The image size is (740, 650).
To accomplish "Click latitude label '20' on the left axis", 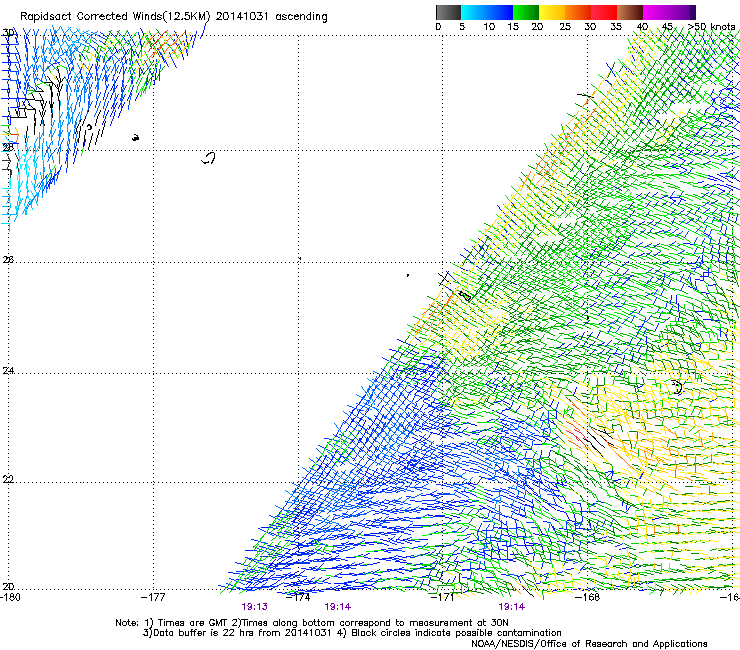I will (x=8, y=586).
